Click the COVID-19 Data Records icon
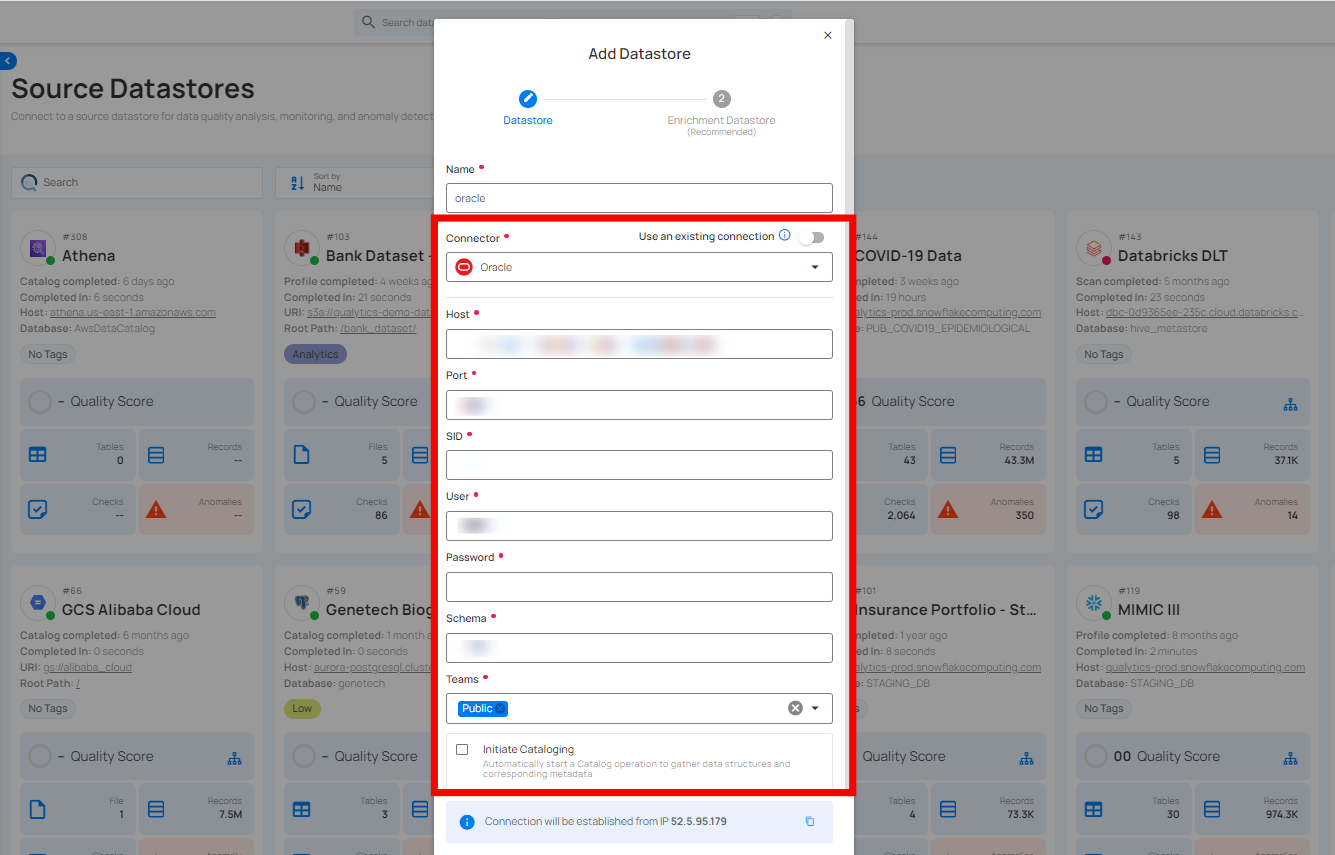Image resolution: width=1335 pixels, height=855 pixels. click(x=948, y=454)
